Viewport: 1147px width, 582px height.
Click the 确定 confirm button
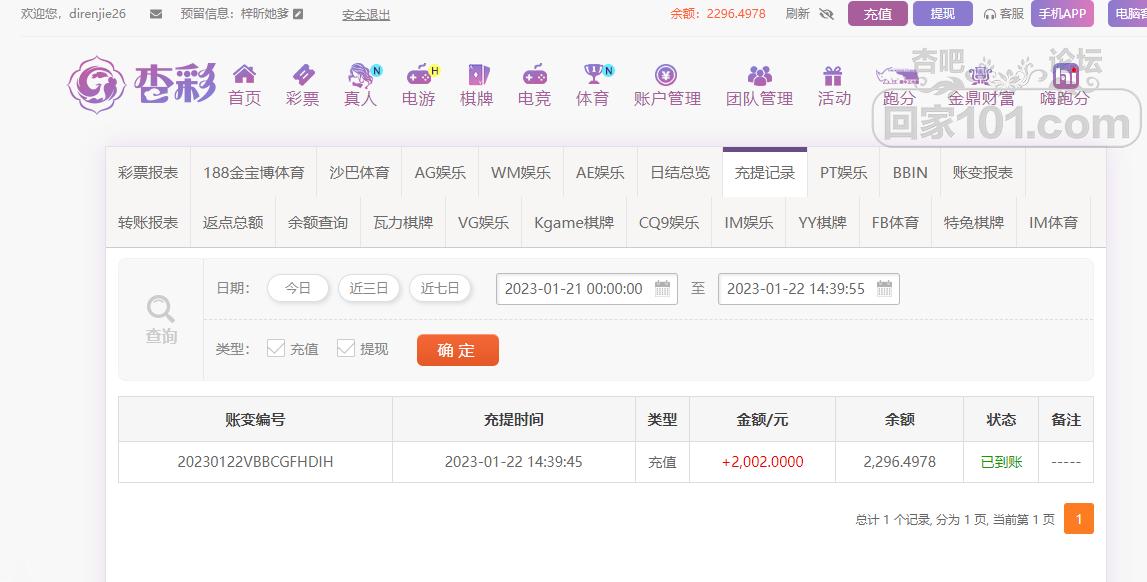point(457,350)
